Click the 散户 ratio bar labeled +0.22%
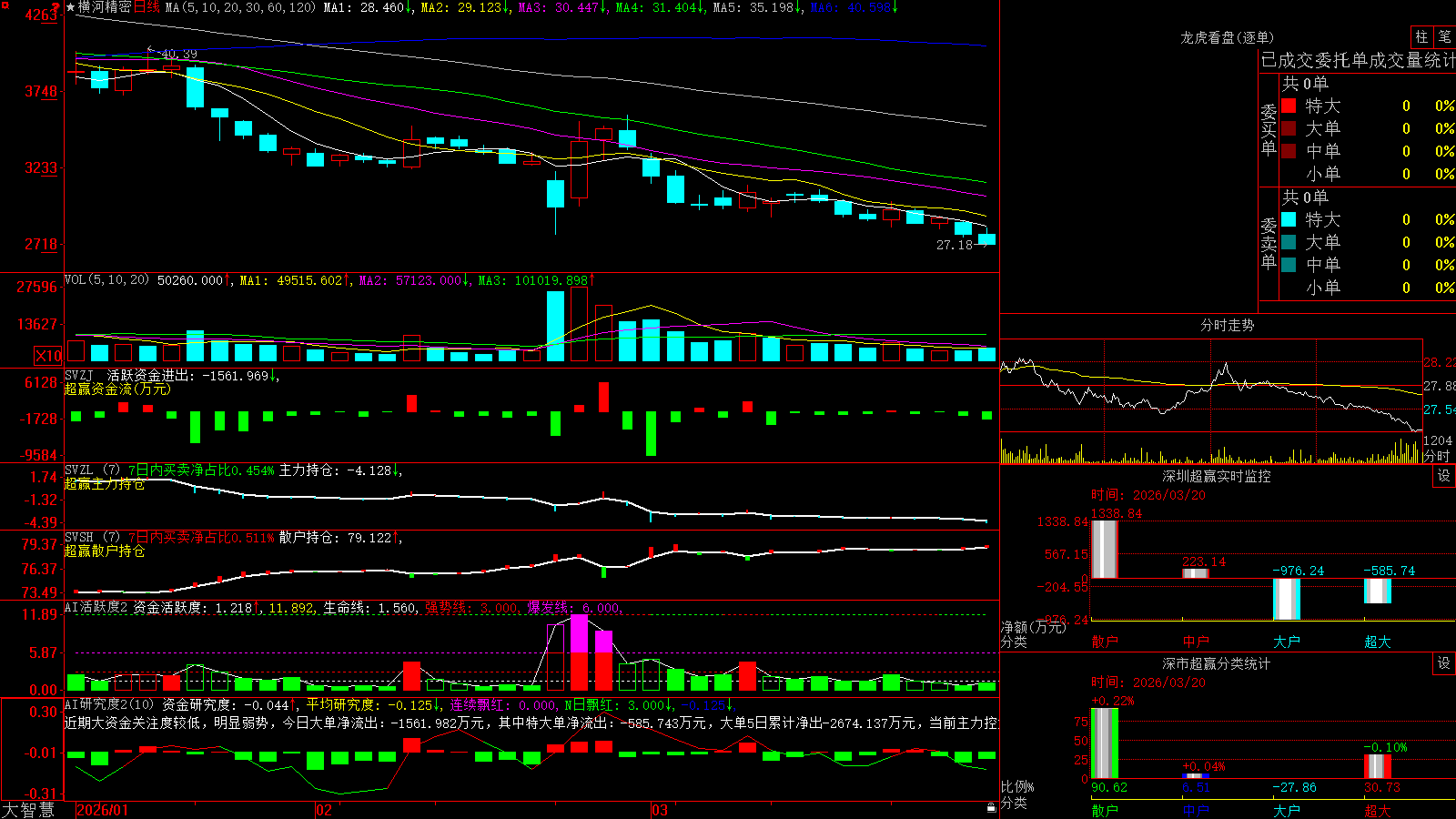This screenshot has height=819, width=1456. 1104,743
